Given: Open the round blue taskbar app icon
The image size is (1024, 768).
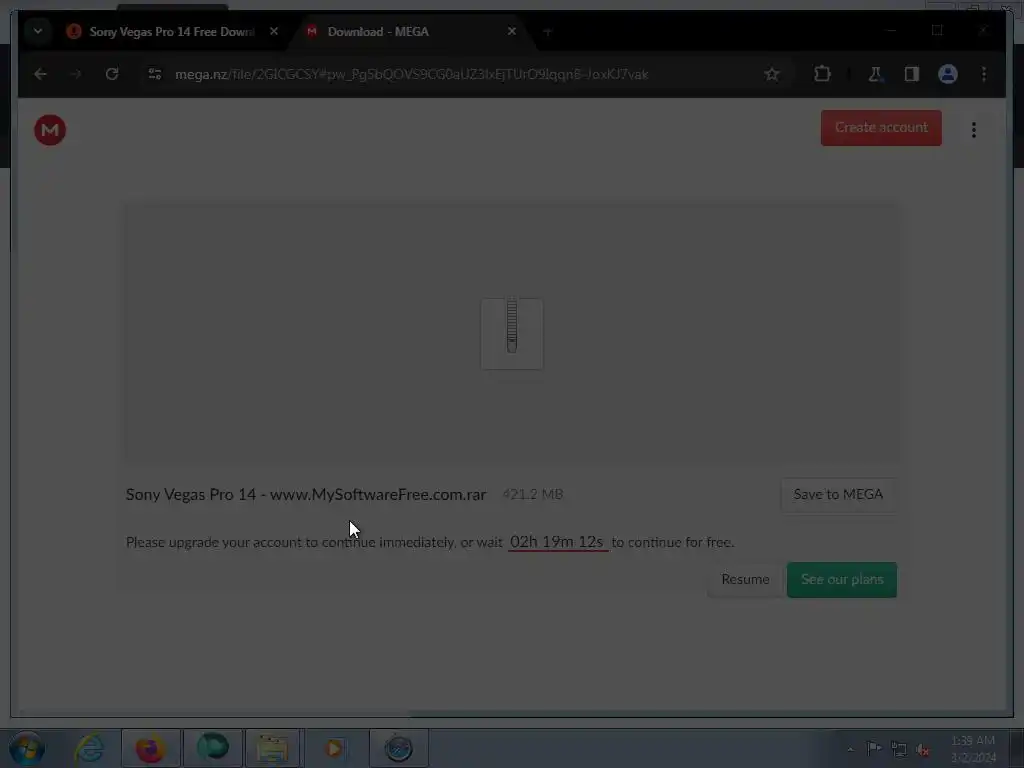Looking at the screenshot, I should [x=398, y=748].
